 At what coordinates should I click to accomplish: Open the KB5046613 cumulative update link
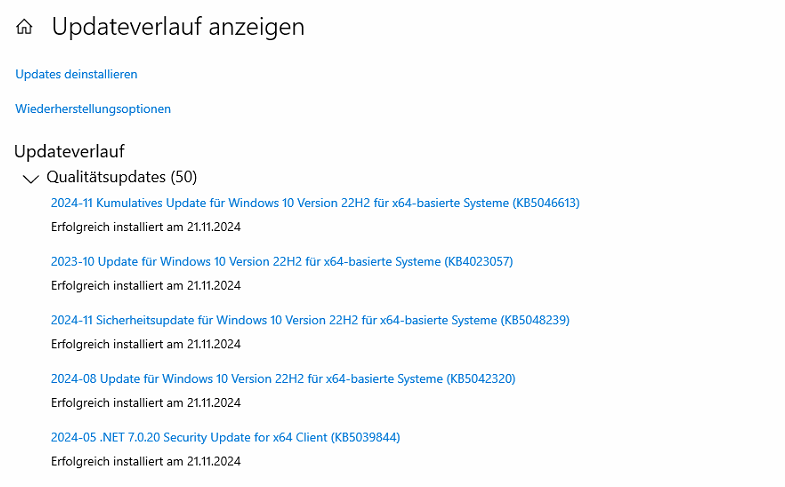click(x=315, y=203)
